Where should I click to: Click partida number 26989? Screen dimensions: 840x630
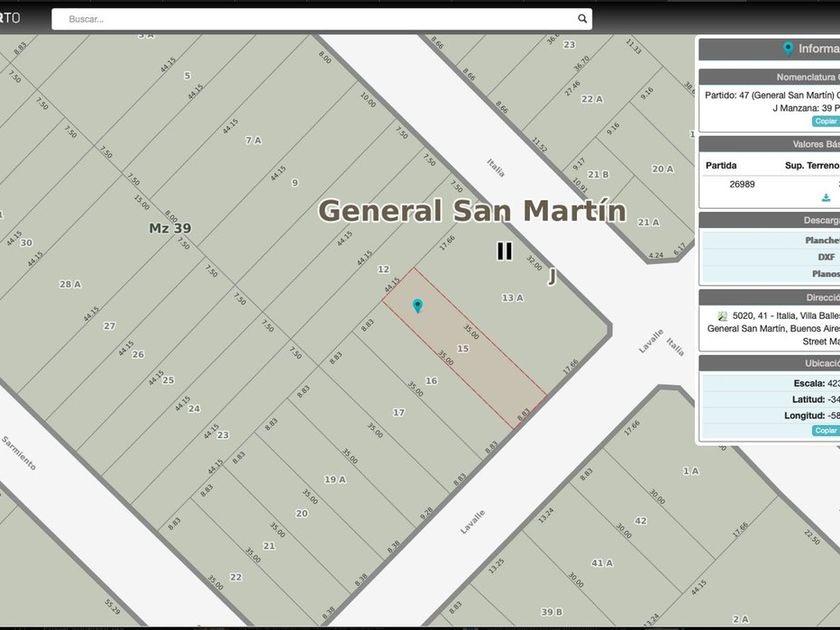pyautogui.click(x=742, y=184)
